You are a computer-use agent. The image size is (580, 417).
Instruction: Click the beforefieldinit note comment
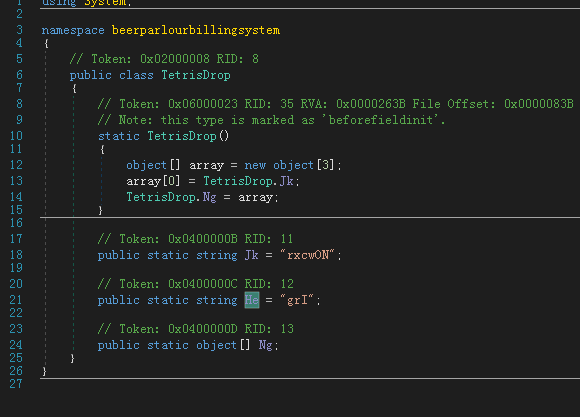pos(272,120)
